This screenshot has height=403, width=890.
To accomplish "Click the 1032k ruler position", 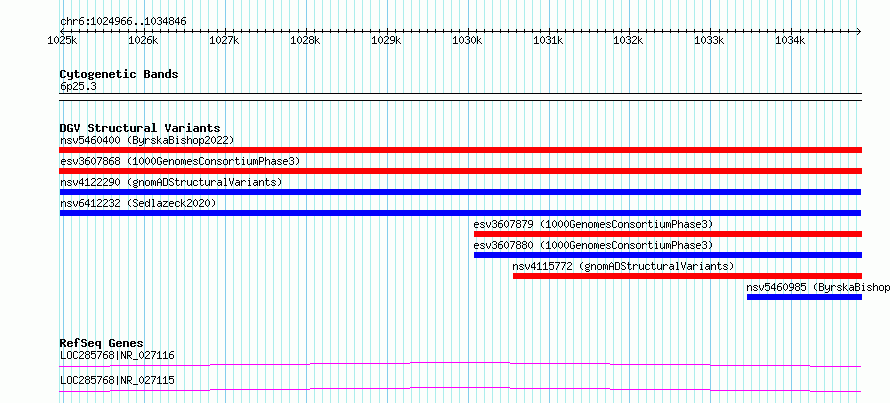I will click(630, 41).
